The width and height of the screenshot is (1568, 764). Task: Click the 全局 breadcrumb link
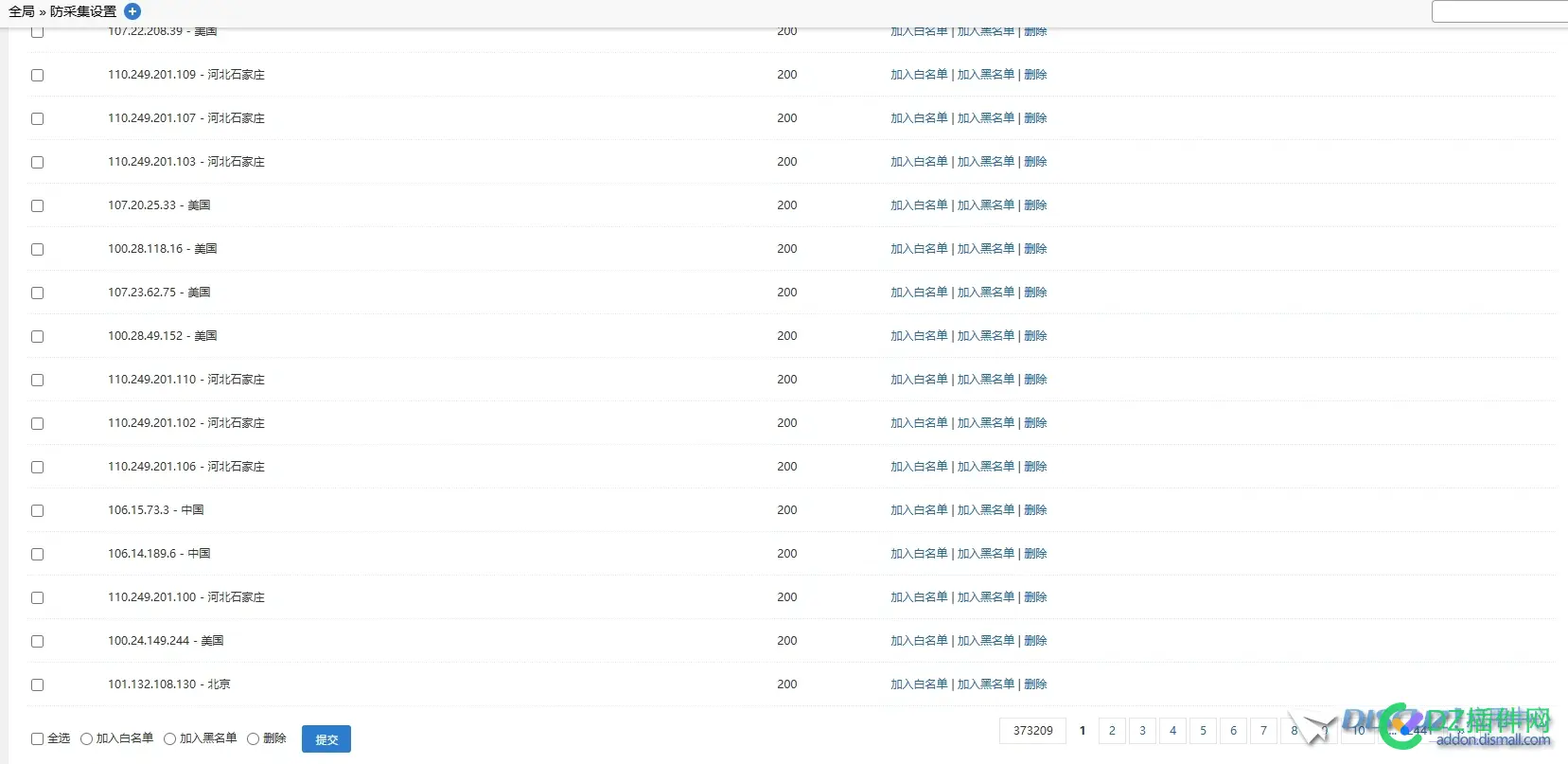22,11
